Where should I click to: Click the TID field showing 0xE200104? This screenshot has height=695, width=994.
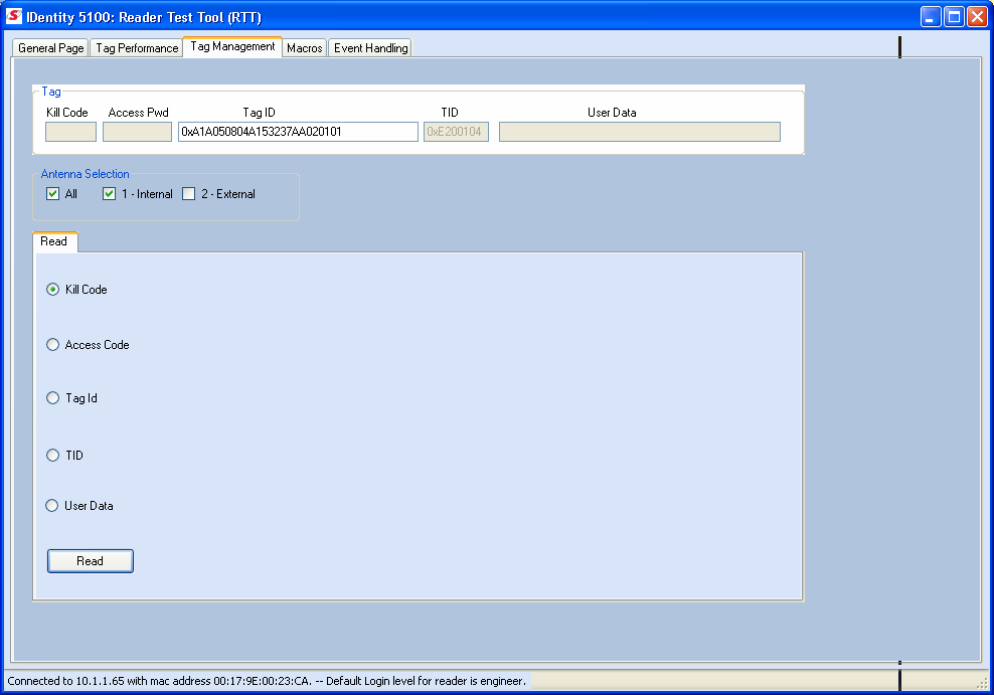(456, 132)
